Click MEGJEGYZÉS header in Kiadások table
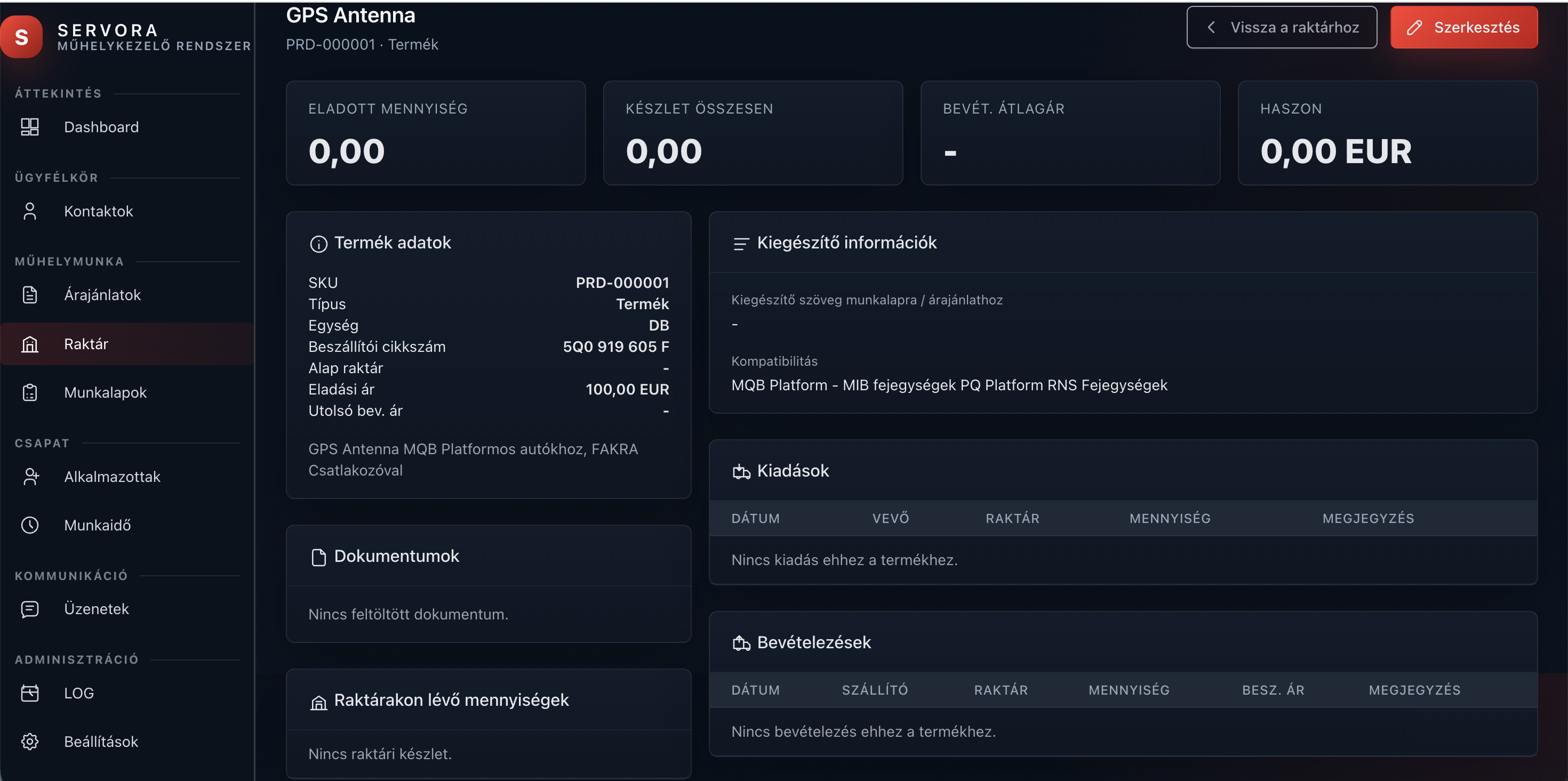Viewport: 1568px width, 781px height. tap(1369, 519)
